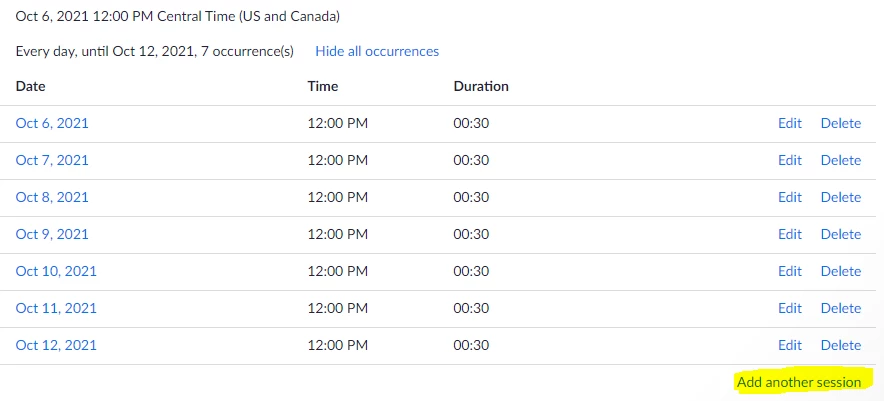Open the Oct 10, 2021 occurrence
Image resolution: width=884 pixels, height=401 pixels.
56,271
